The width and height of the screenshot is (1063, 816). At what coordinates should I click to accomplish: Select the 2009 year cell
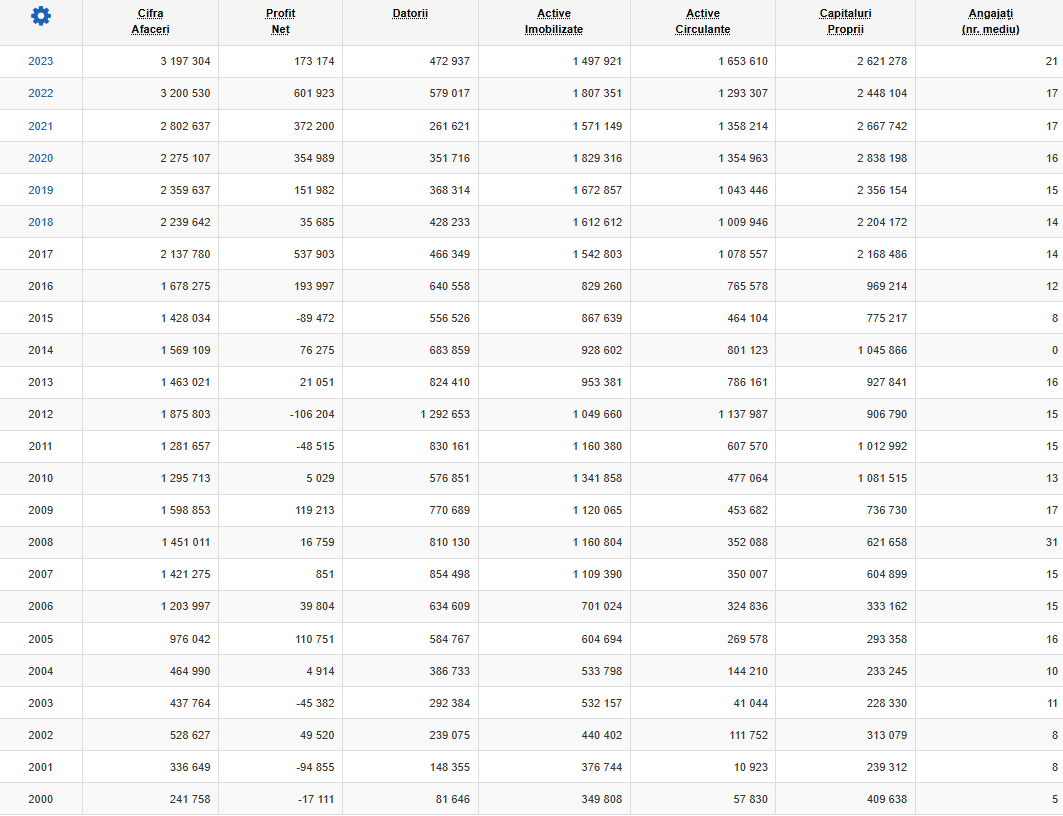41,510
